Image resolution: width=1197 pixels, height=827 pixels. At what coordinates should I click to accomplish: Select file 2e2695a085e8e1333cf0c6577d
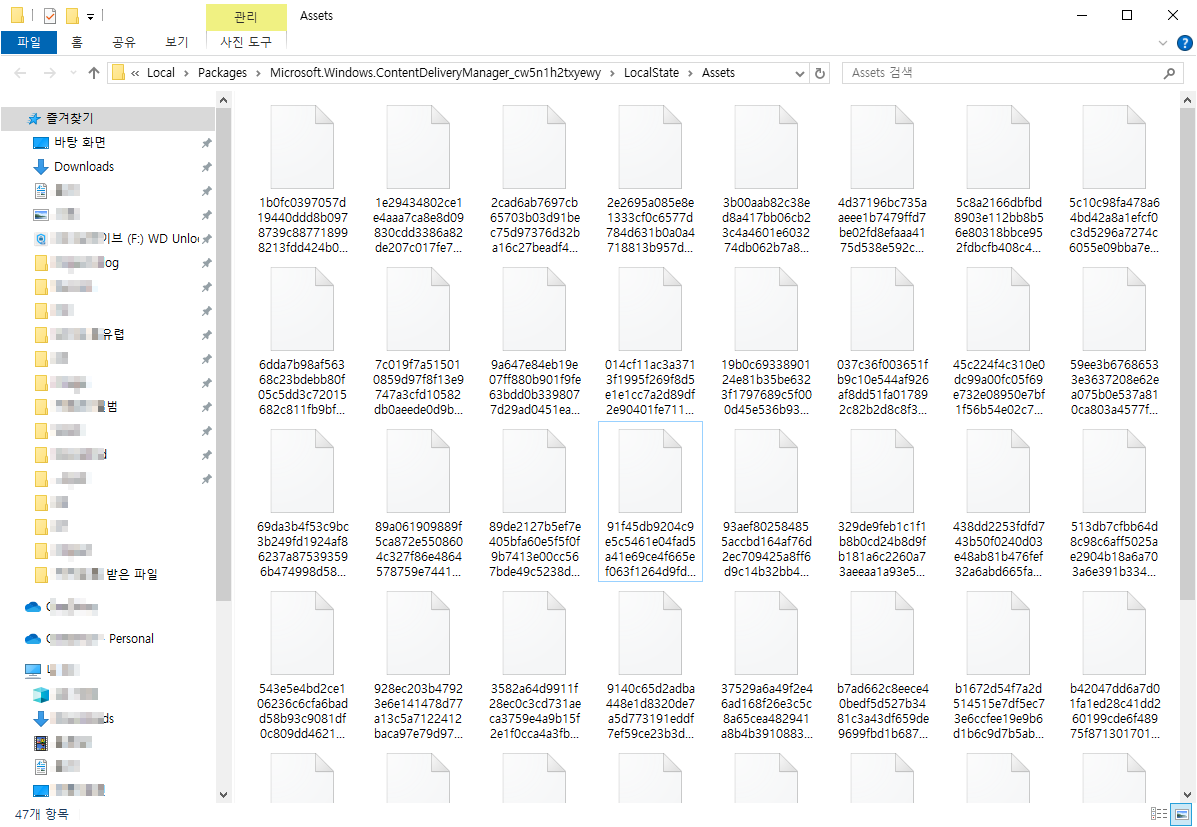650,179
